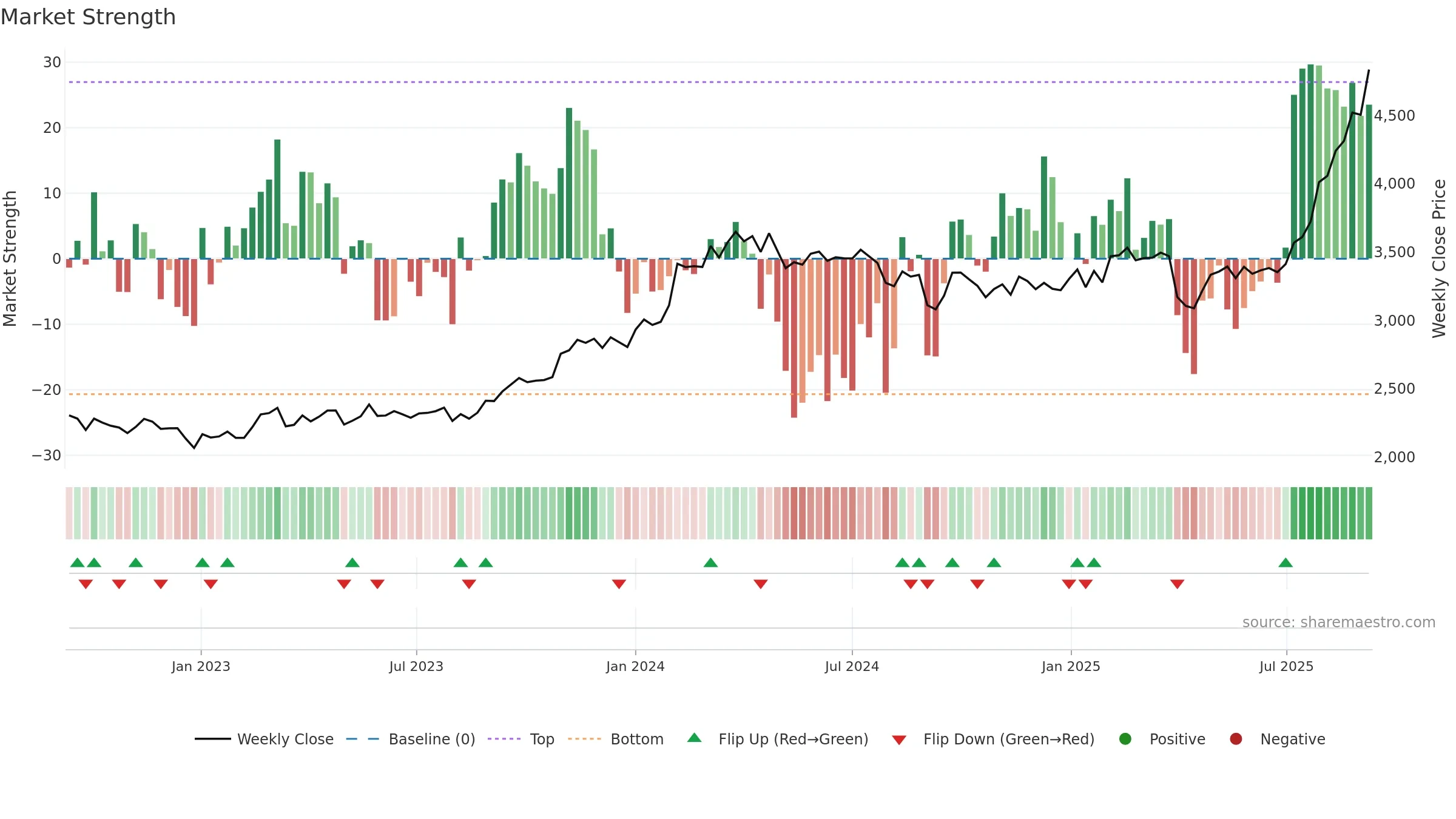Click the purple dotted Top line sample

tap(504, 739)
